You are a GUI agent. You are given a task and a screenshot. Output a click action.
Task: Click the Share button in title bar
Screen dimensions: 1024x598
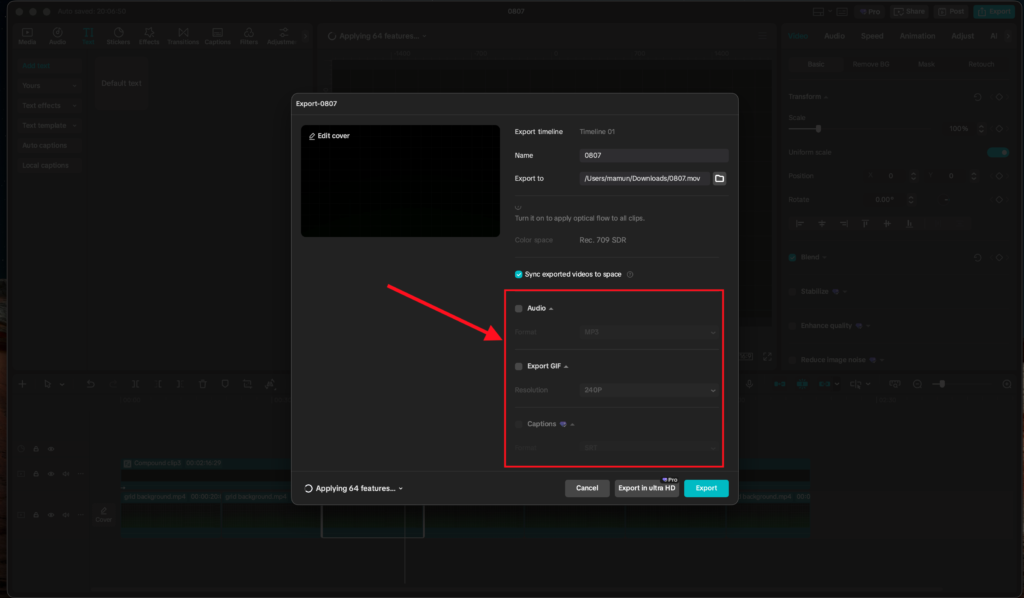click(909, 12)
